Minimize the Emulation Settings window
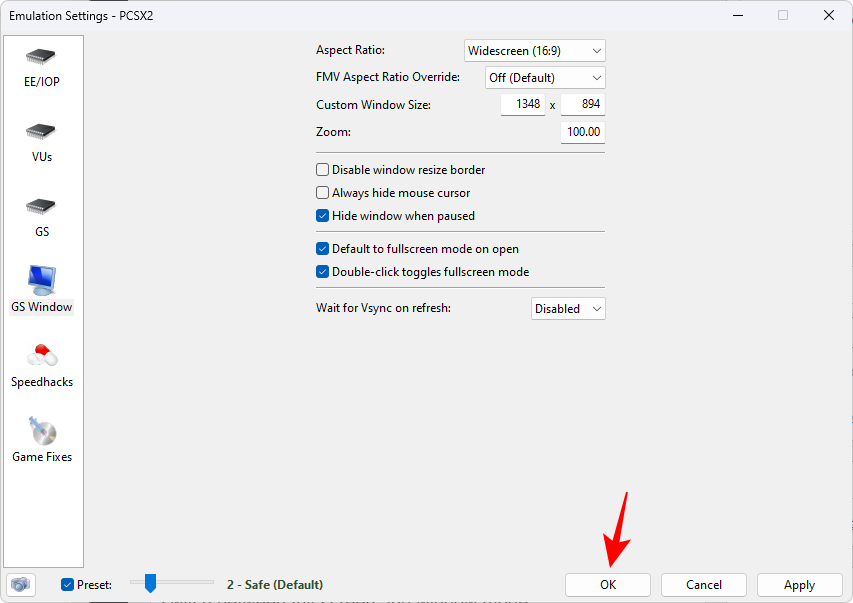 point(738,15)
